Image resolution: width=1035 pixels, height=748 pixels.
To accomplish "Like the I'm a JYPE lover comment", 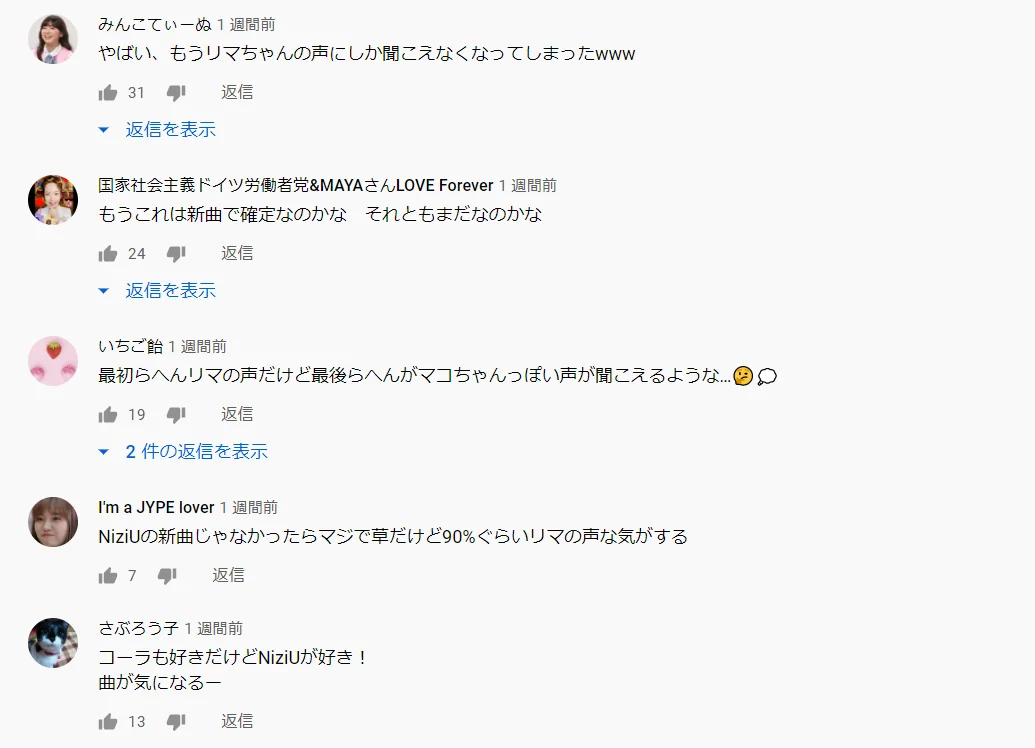I will pyautogui.click(x=108, y=576).
